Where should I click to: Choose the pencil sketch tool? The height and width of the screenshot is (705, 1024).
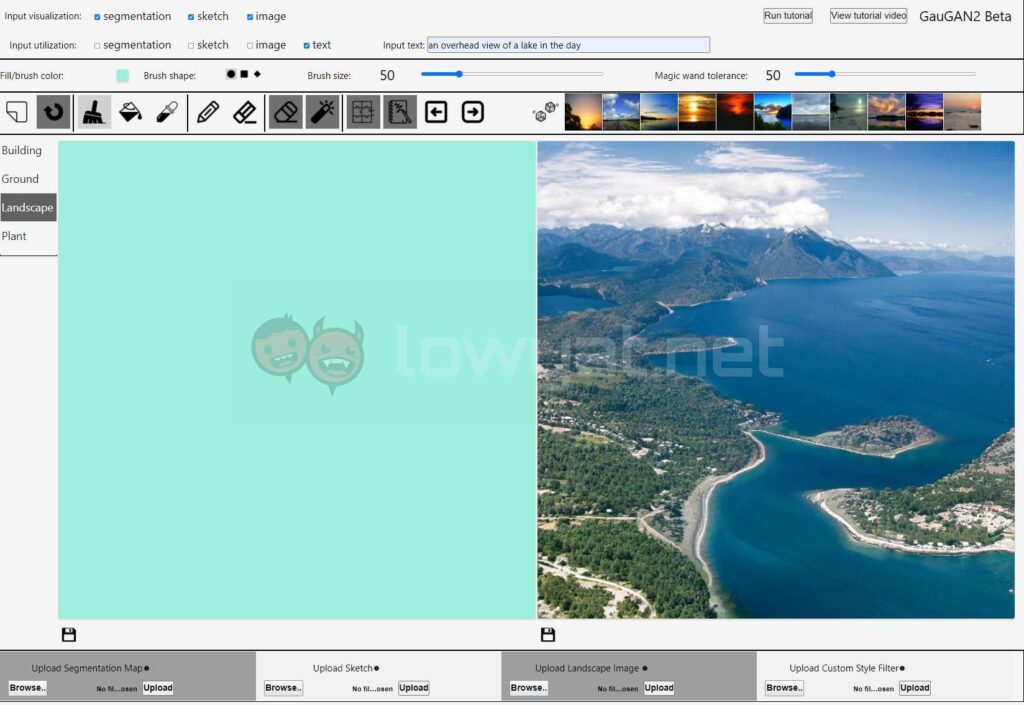[208, 112]
